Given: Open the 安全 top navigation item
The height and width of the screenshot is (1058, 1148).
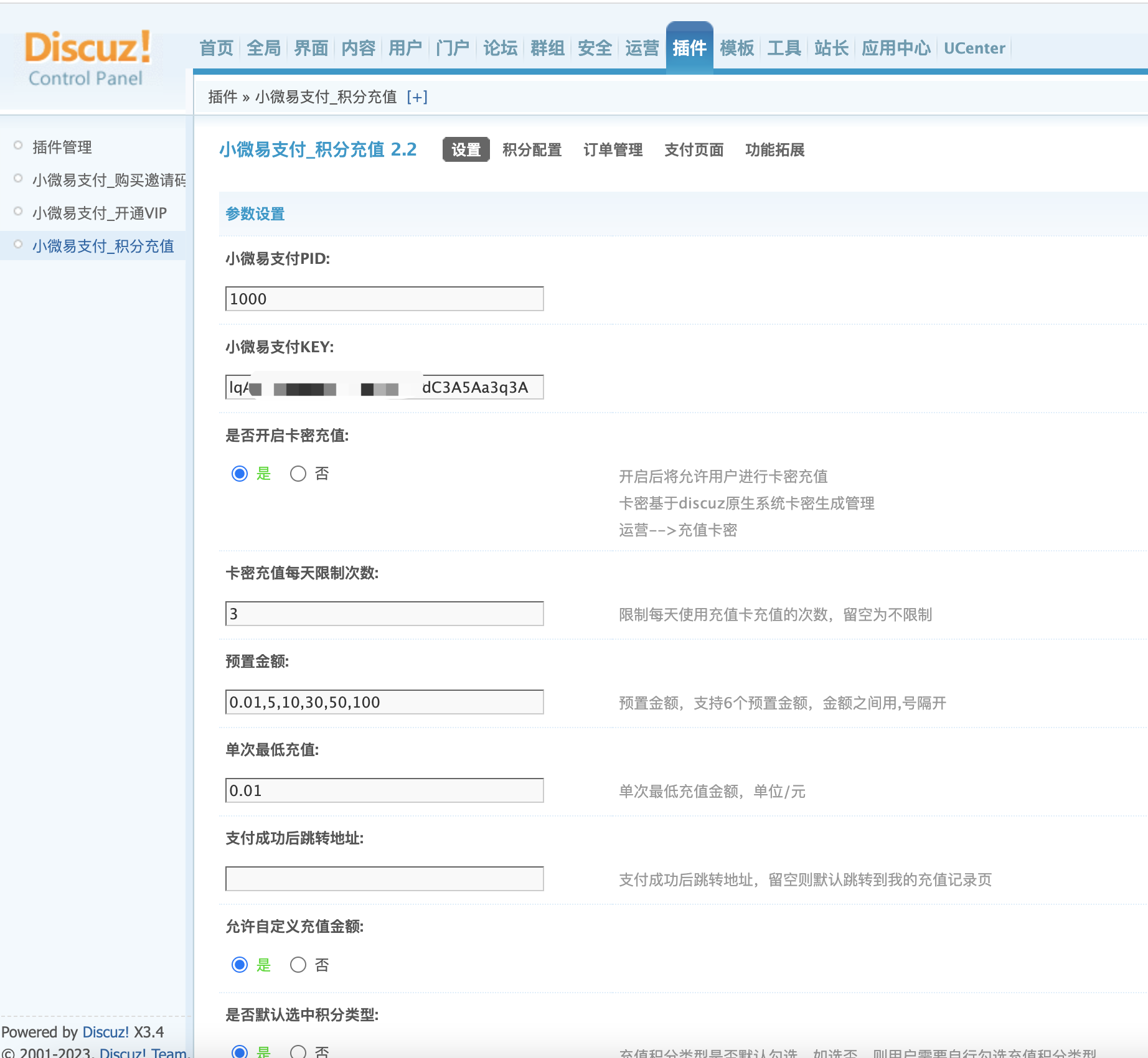Looking at the screenshot, I should click(595, 48).
